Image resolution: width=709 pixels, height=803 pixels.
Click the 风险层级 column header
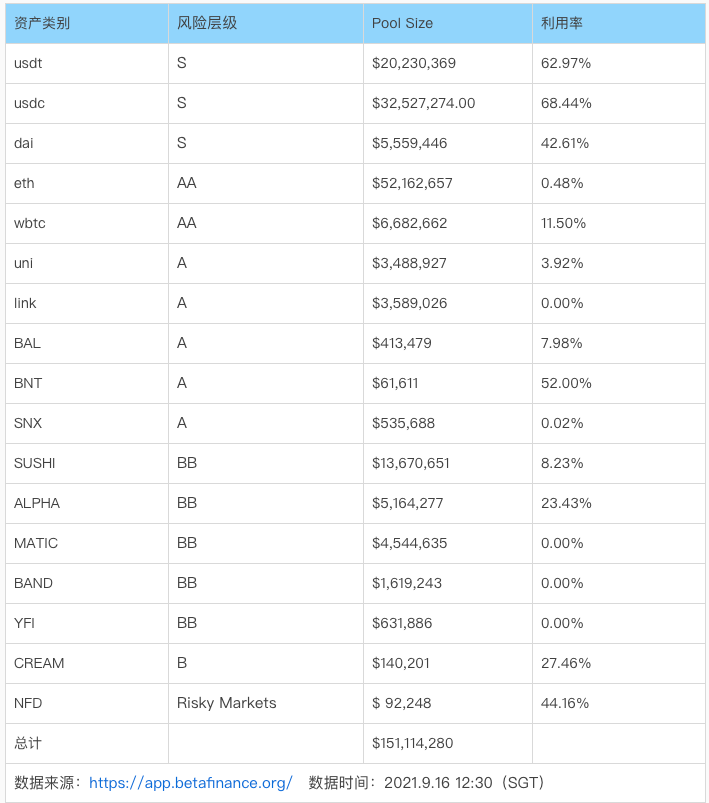(x=207, y=23)
